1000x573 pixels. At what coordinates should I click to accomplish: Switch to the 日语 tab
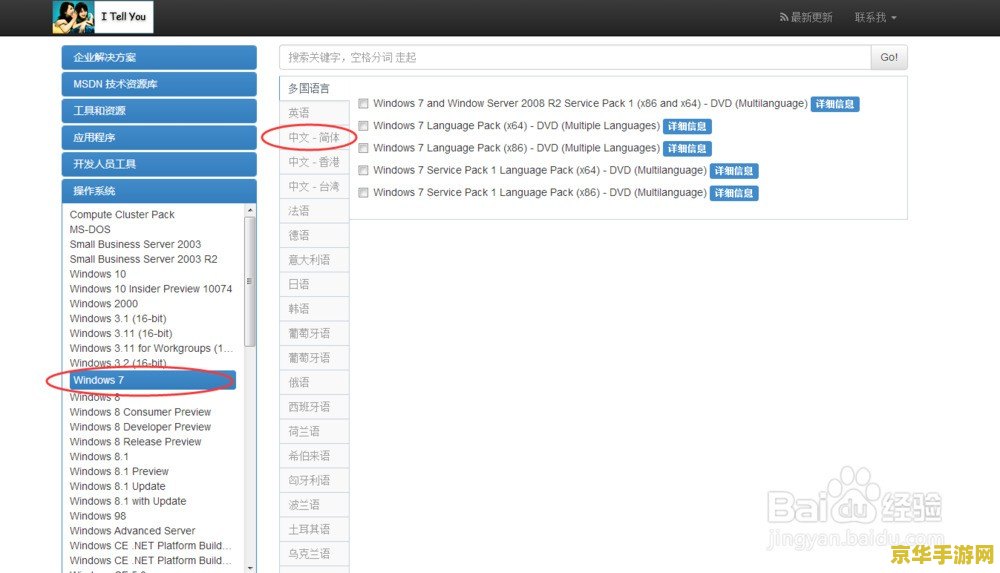pos(314,285)
